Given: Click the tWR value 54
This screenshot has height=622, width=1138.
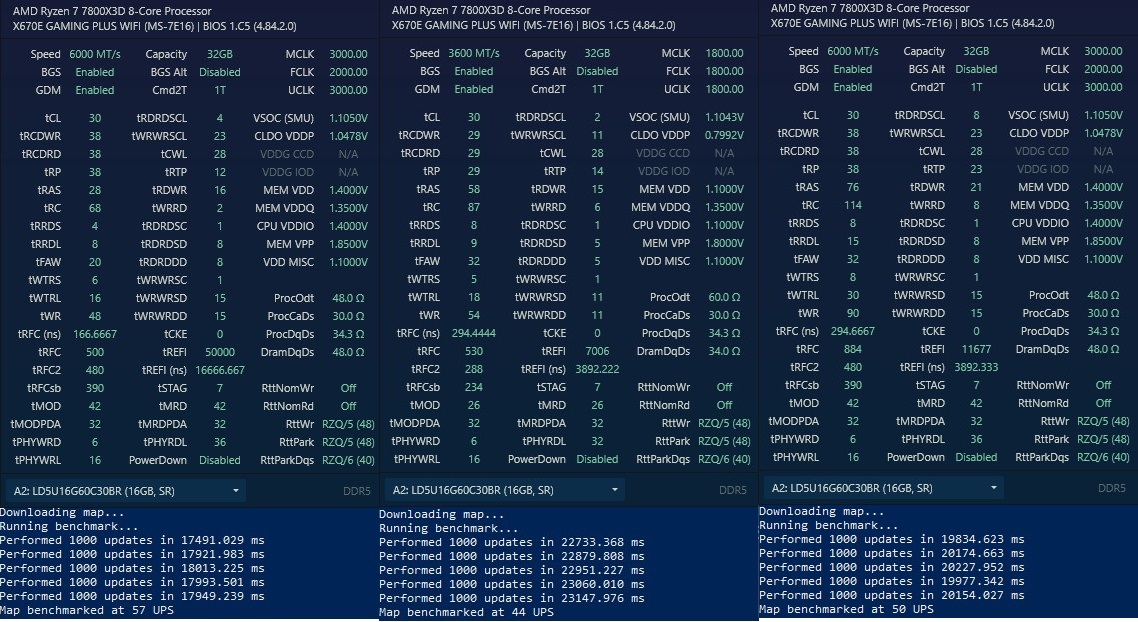Looking at the screenshot, I should 474,316.
